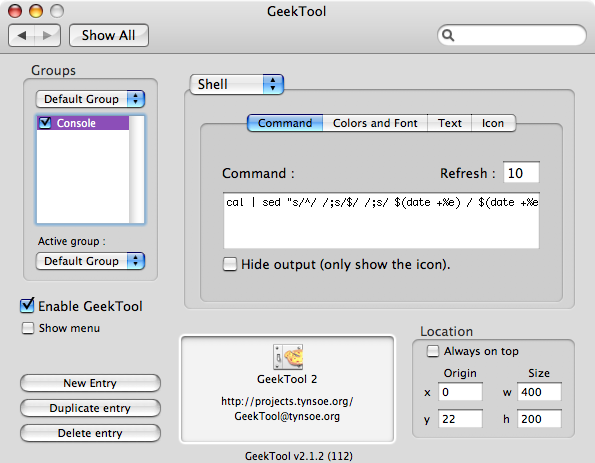Select the Console entry in the list
This screenshot has width=595, height=463.
[x=83, y=123]
